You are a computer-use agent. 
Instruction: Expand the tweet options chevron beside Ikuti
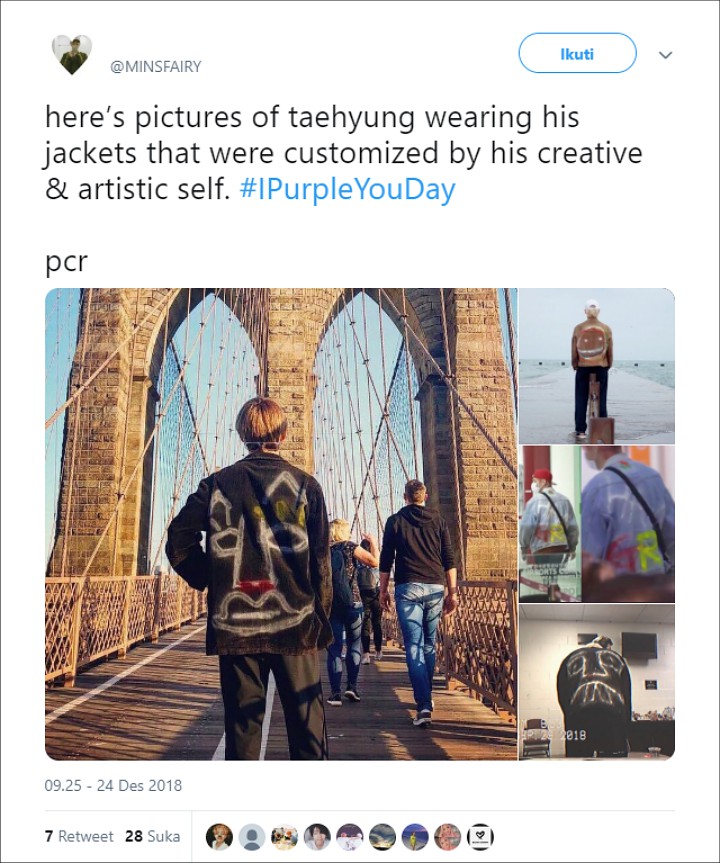pyautogui.click(x=666, y=54)
